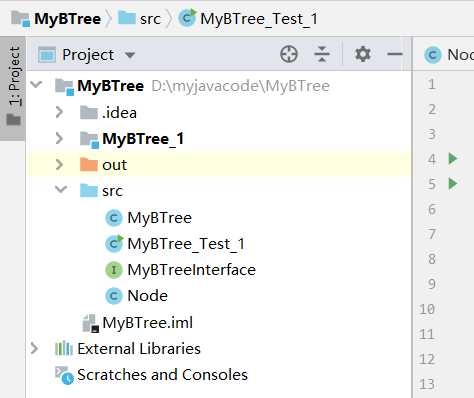Click the Collapse All icon in Project panel

click(322, 54)
